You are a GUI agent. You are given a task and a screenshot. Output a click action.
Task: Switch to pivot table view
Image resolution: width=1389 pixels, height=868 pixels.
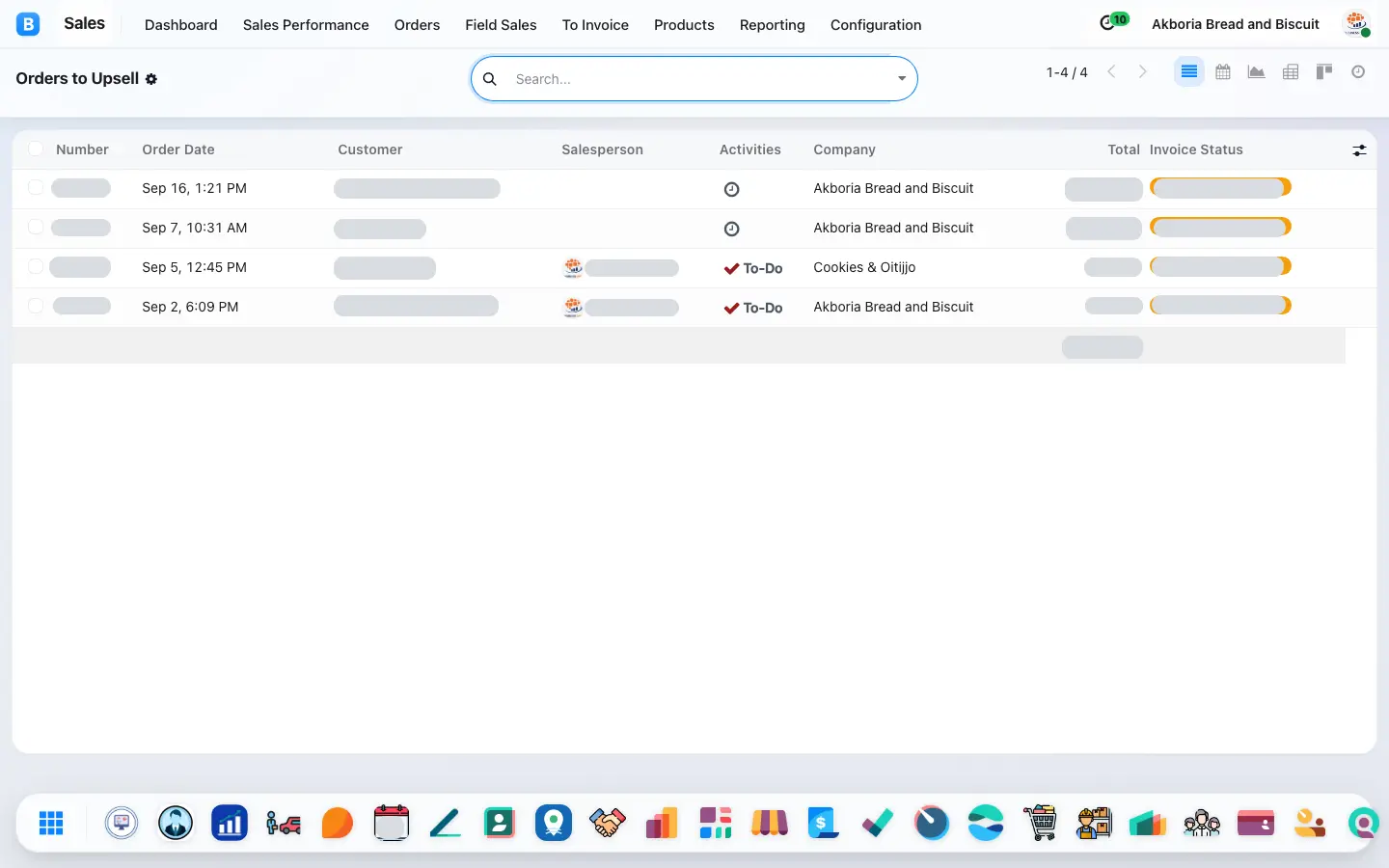(x=1291, y=72)
